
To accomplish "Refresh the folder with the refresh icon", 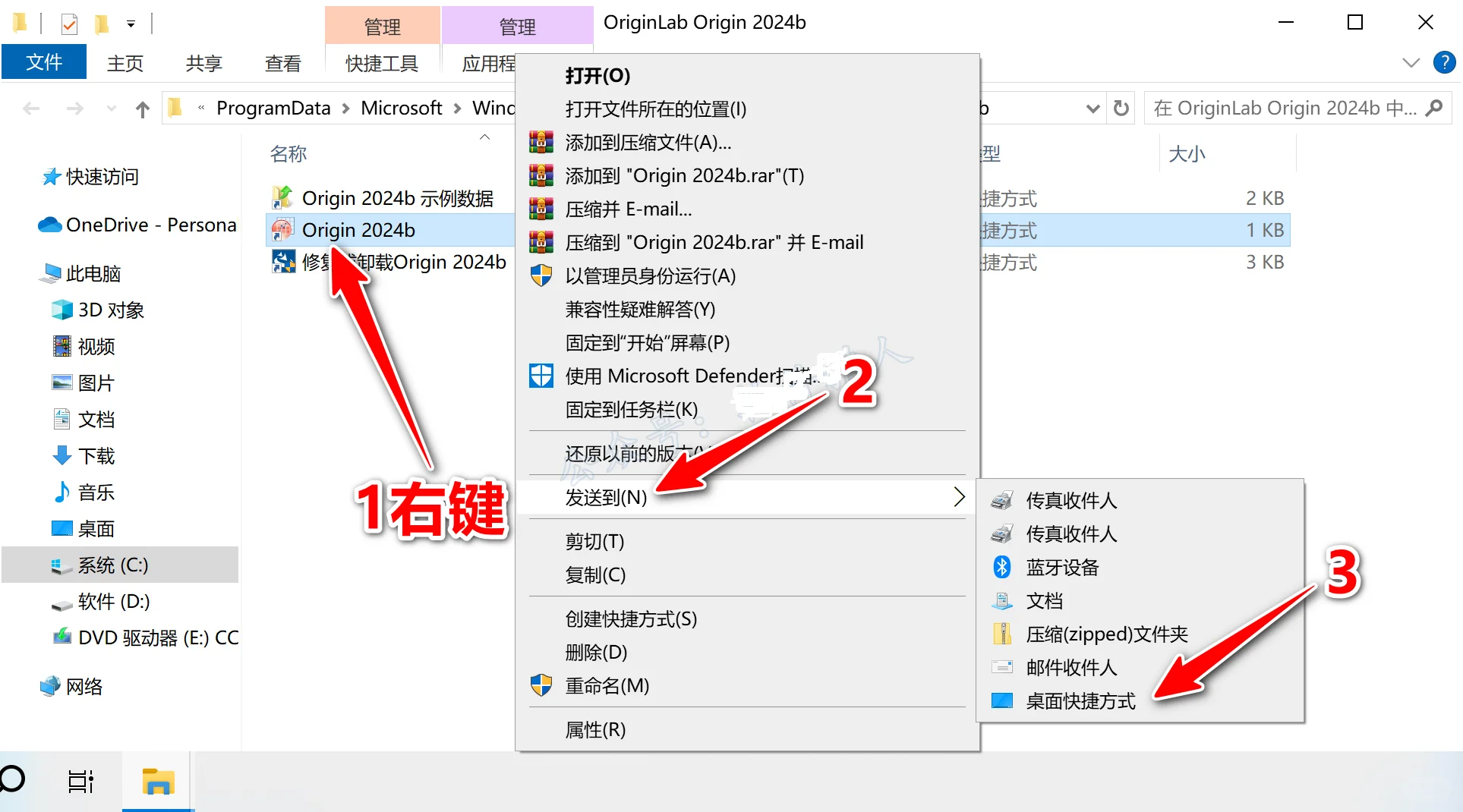I will pos(1121,108).
